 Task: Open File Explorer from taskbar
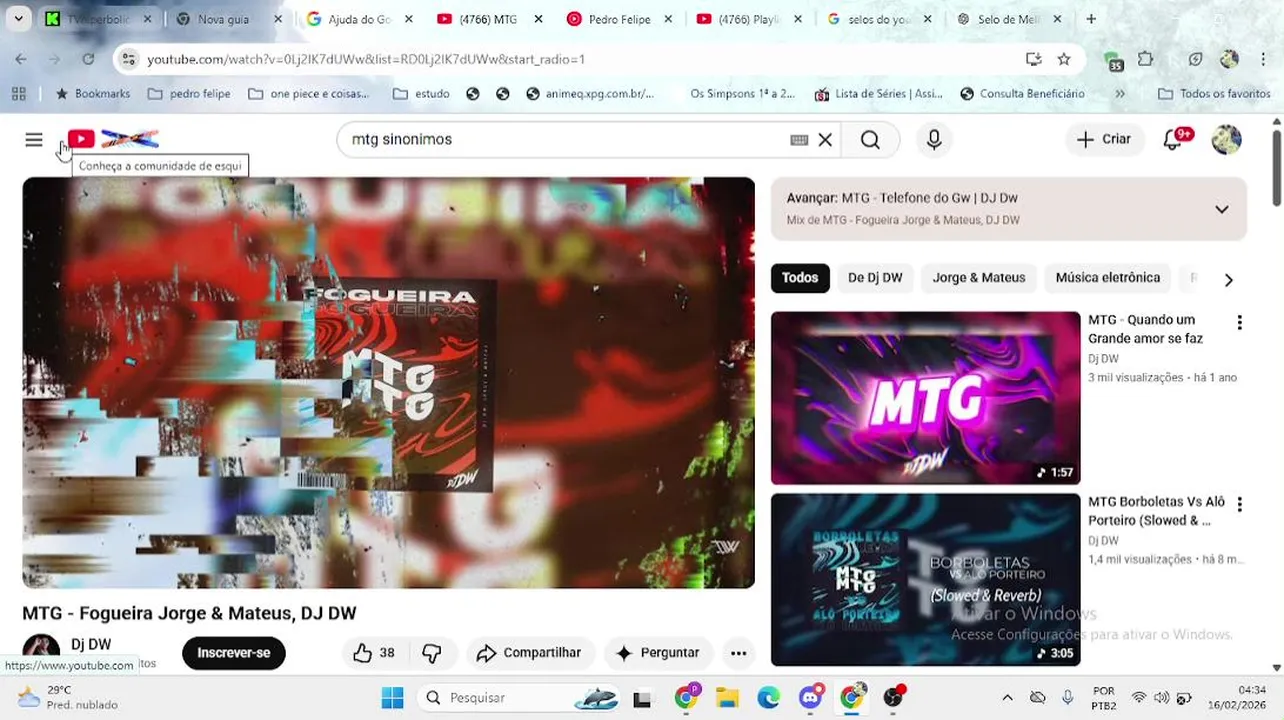click(x=727, y=697)
